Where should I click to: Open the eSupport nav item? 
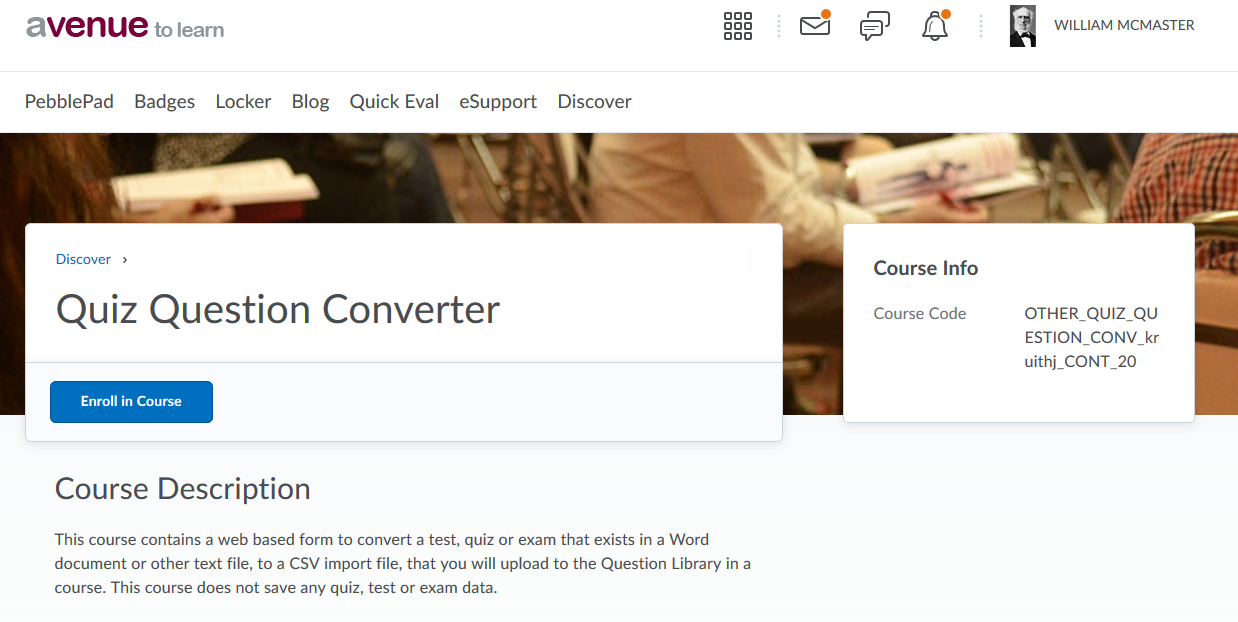coord(498,101)
